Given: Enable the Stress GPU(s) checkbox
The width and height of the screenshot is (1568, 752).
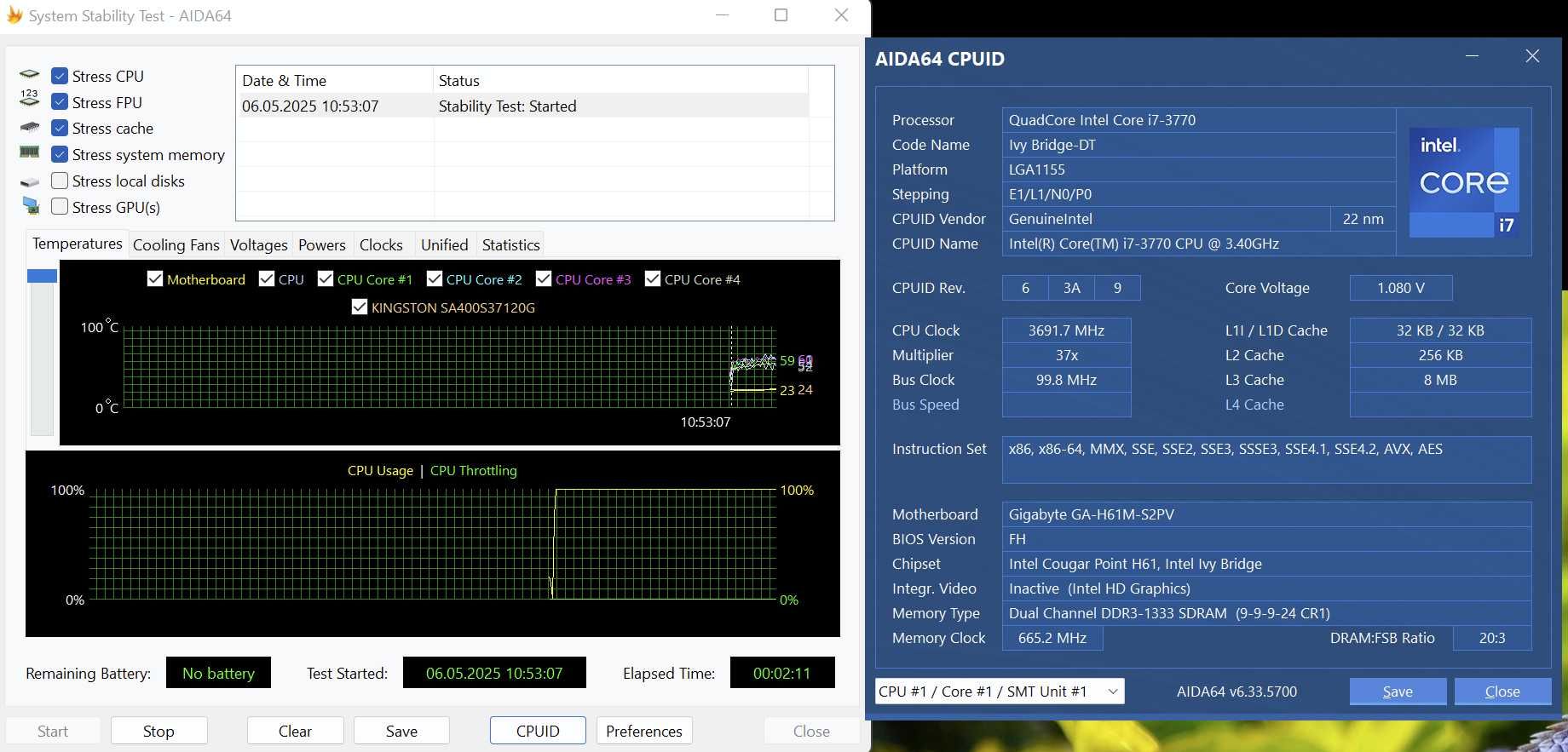Looking at the screenshot, I should 60,206.
